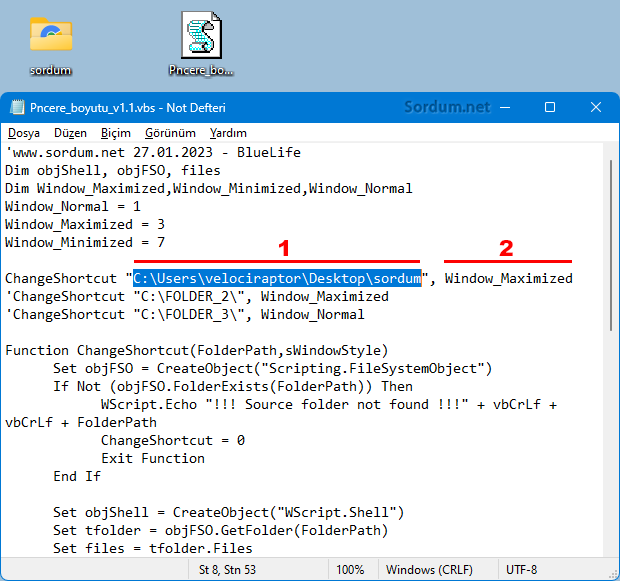Click the Notepad icon in the title bar
The height and width of the screenshot is (581, 620).
[x=17, y=107]
